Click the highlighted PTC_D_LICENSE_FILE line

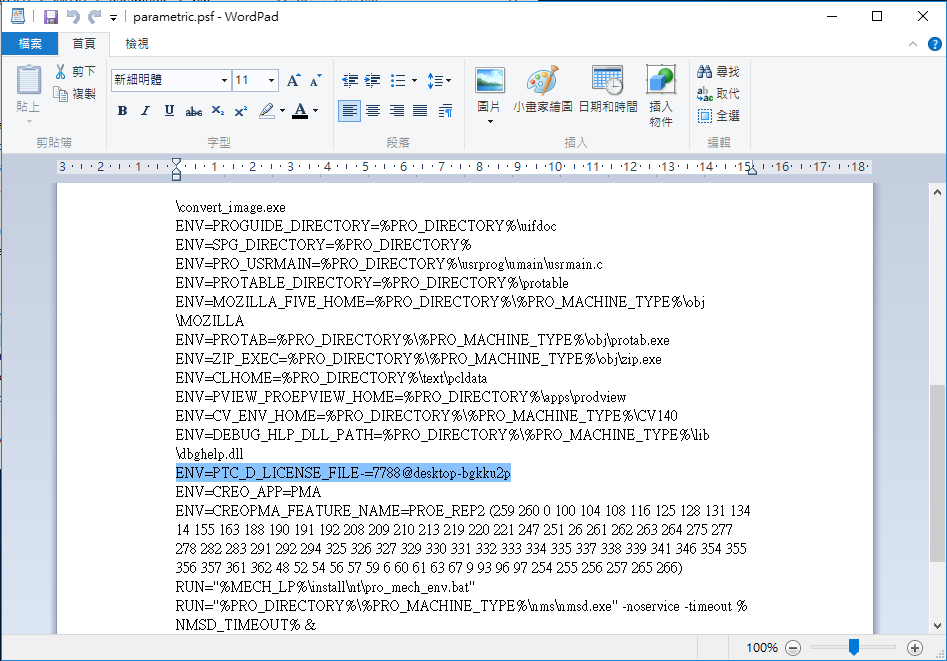tap(342, 473)
